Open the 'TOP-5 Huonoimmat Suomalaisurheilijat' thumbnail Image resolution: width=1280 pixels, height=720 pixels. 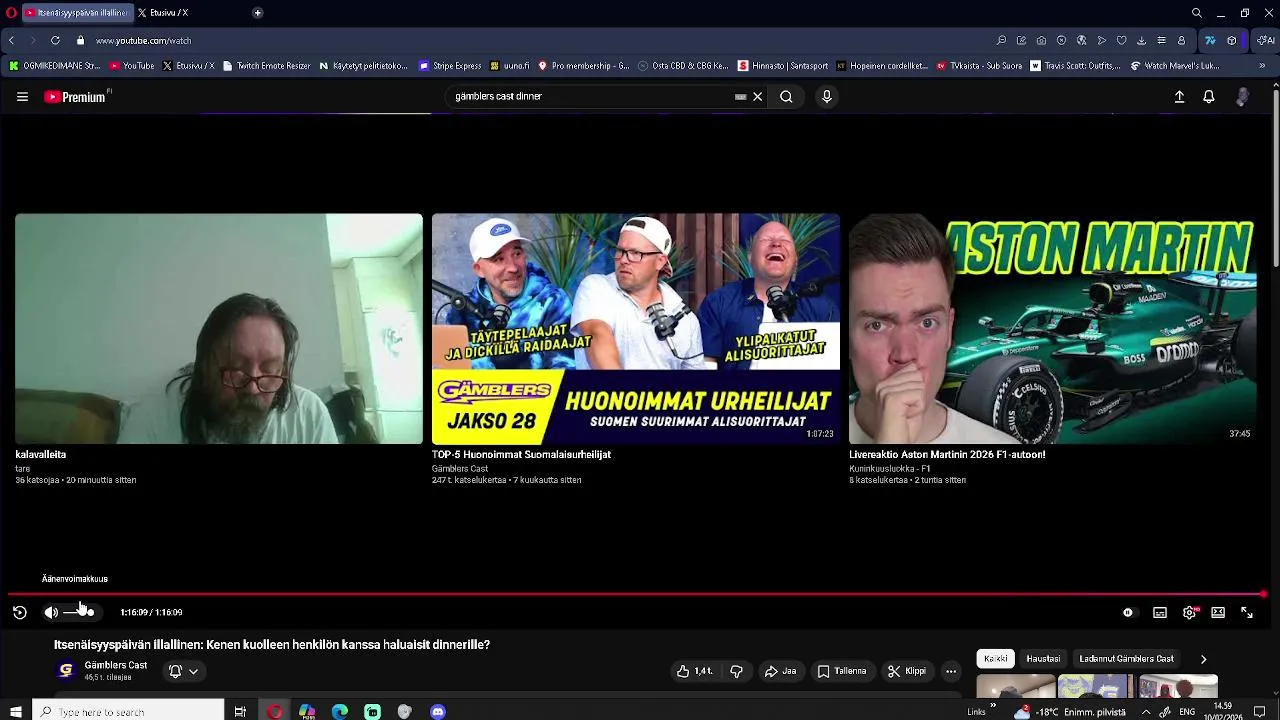coord(636,328)
